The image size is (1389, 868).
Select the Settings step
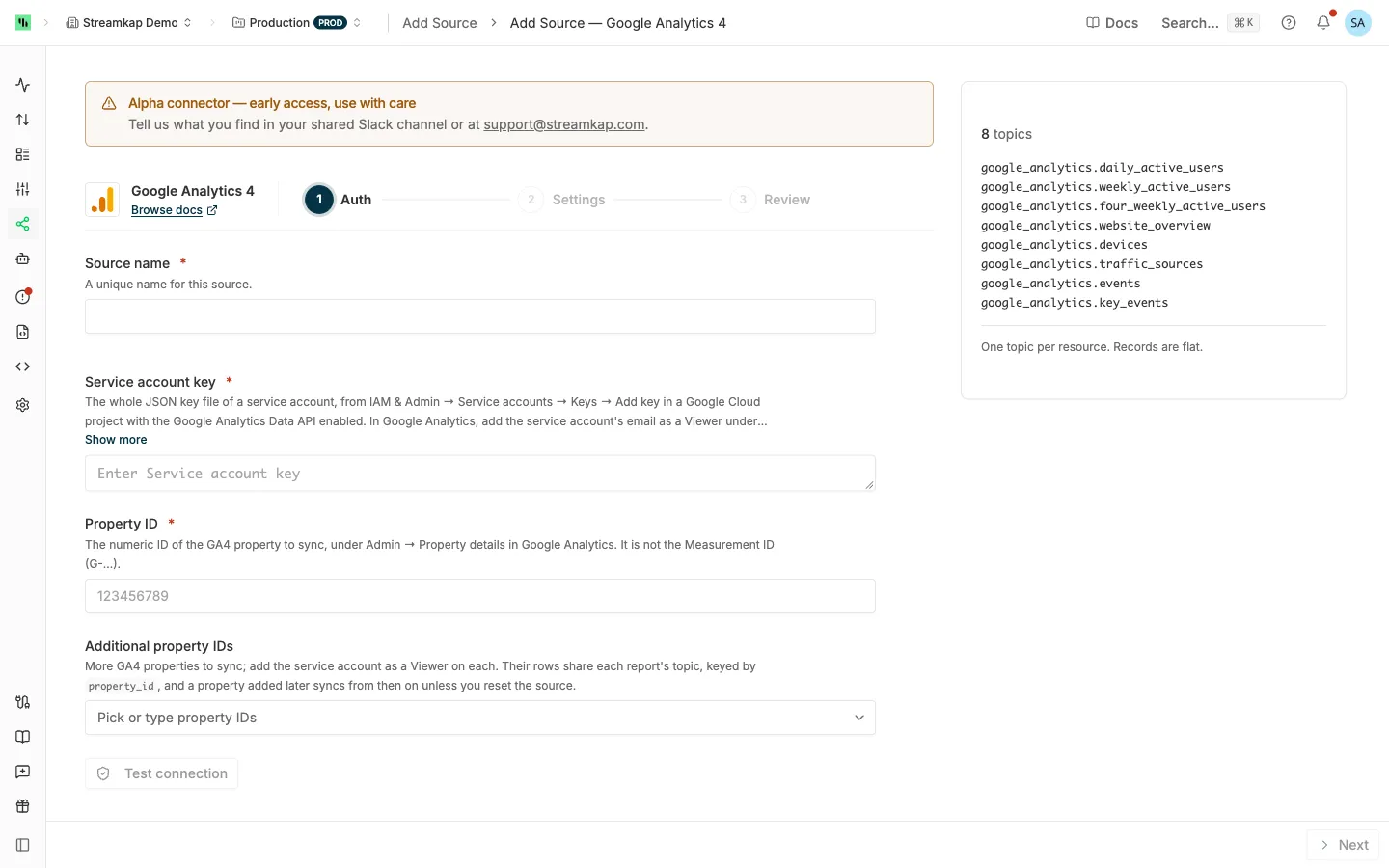pos(562,200)
